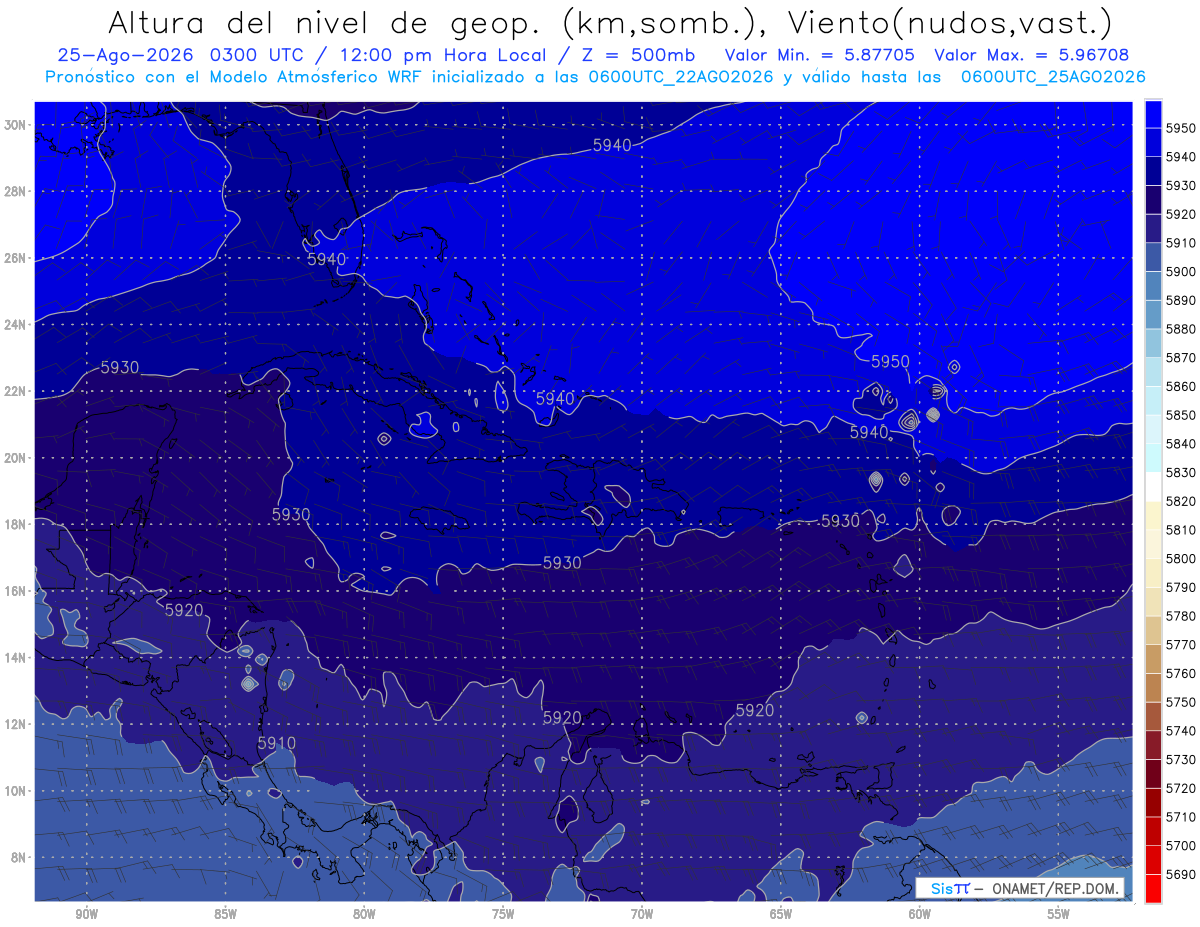Click the 85W longitude axis label
Viewport: 1200px width, 927px height.
tap(225, 915)
